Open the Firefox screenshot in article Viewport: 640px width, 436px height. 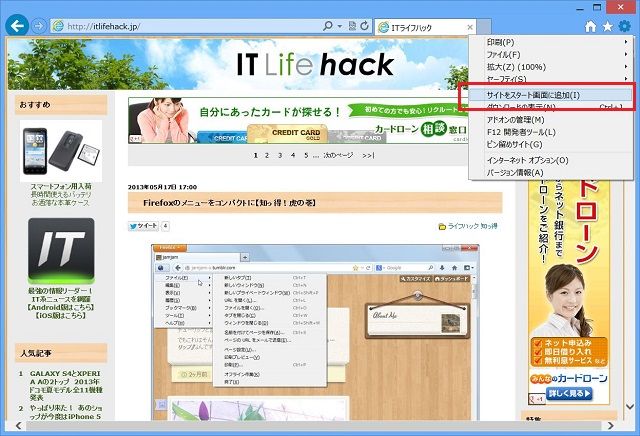click(x=315, y=332)
